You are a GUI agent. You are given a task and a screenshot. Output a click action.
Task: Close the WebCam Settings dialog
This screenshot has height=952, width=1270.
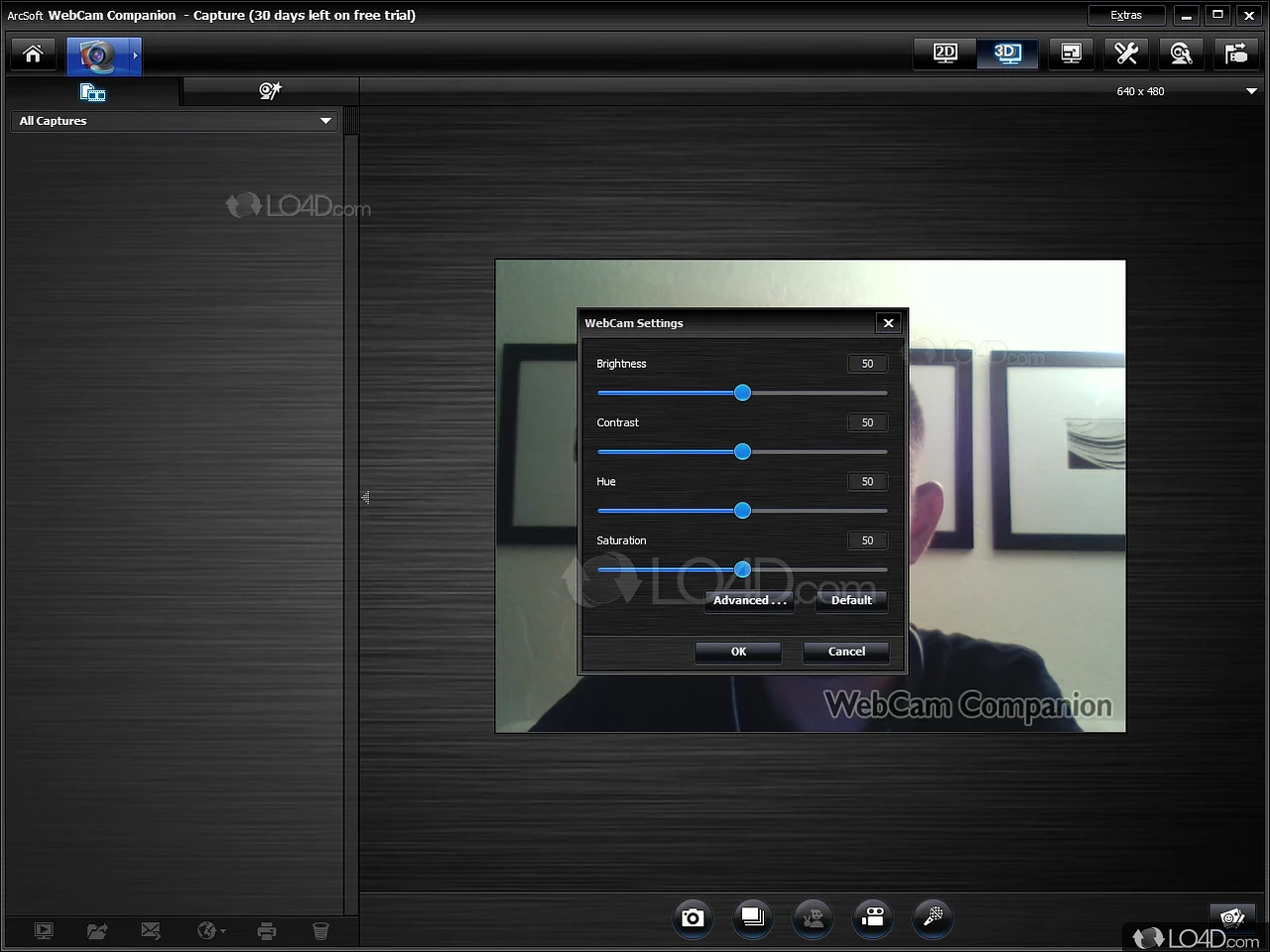pyautogui.click(x=888, y=323)
